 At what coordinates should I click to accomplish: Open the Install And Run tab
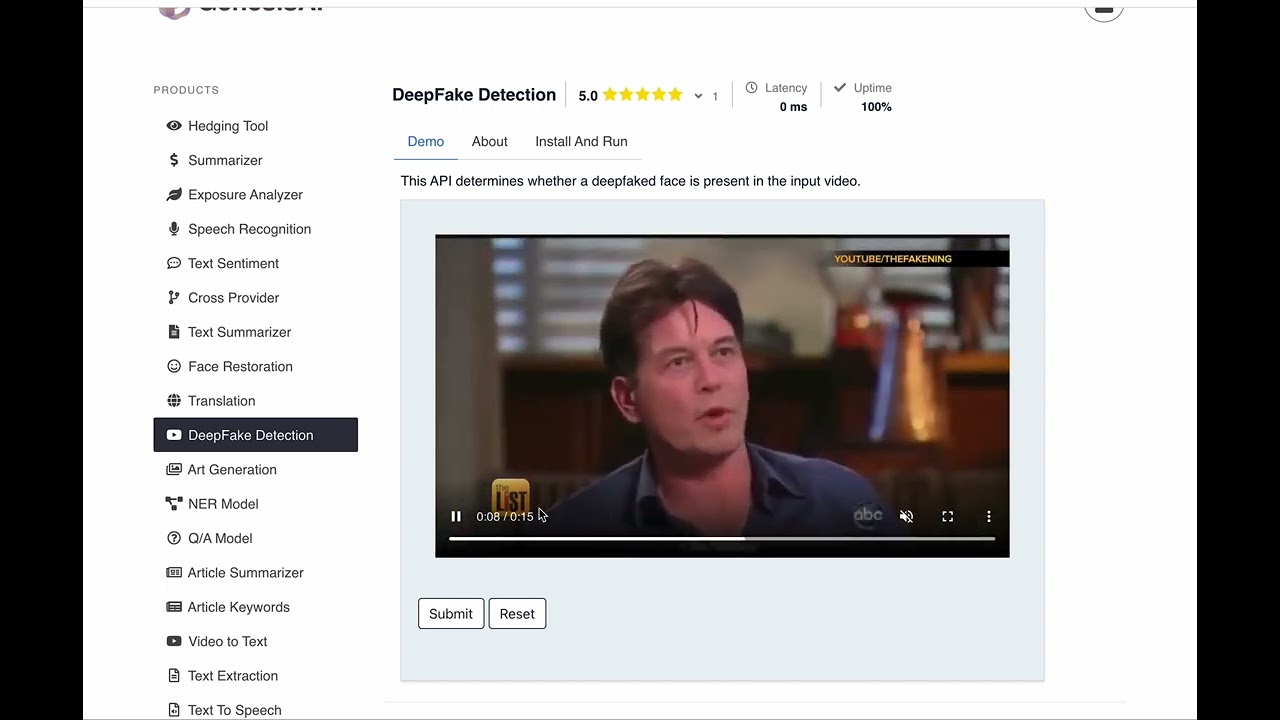click(x=581, y=142)
